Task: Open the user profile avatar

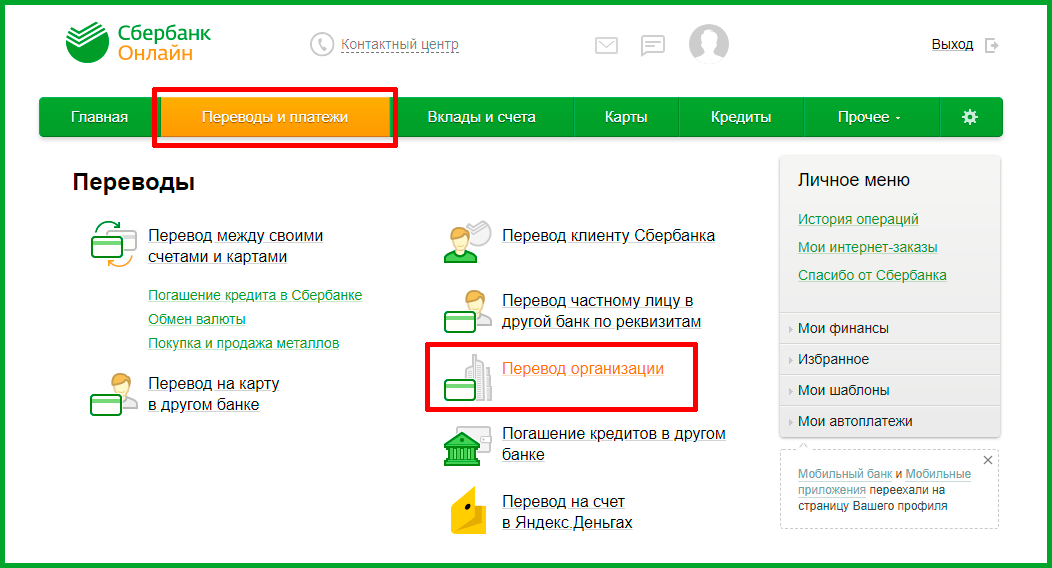Action: point(709,44)
